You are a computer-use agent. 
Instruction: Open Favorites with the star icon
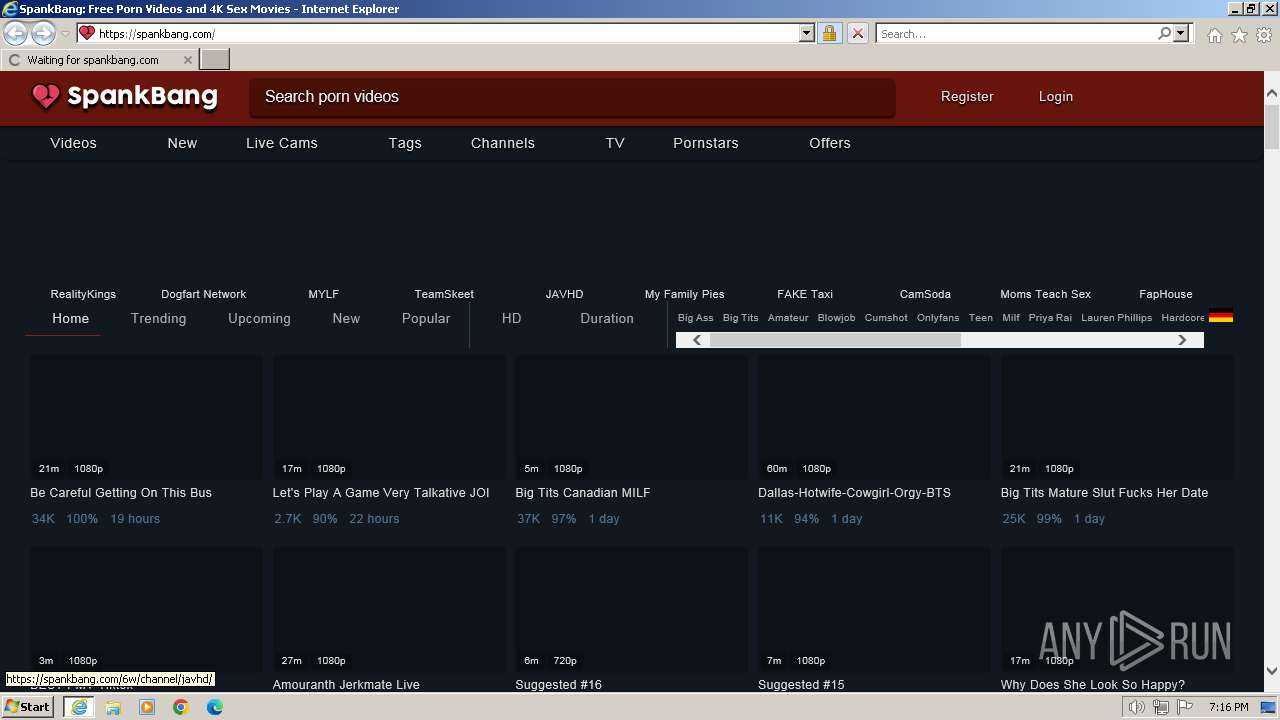pos(1239,35)
